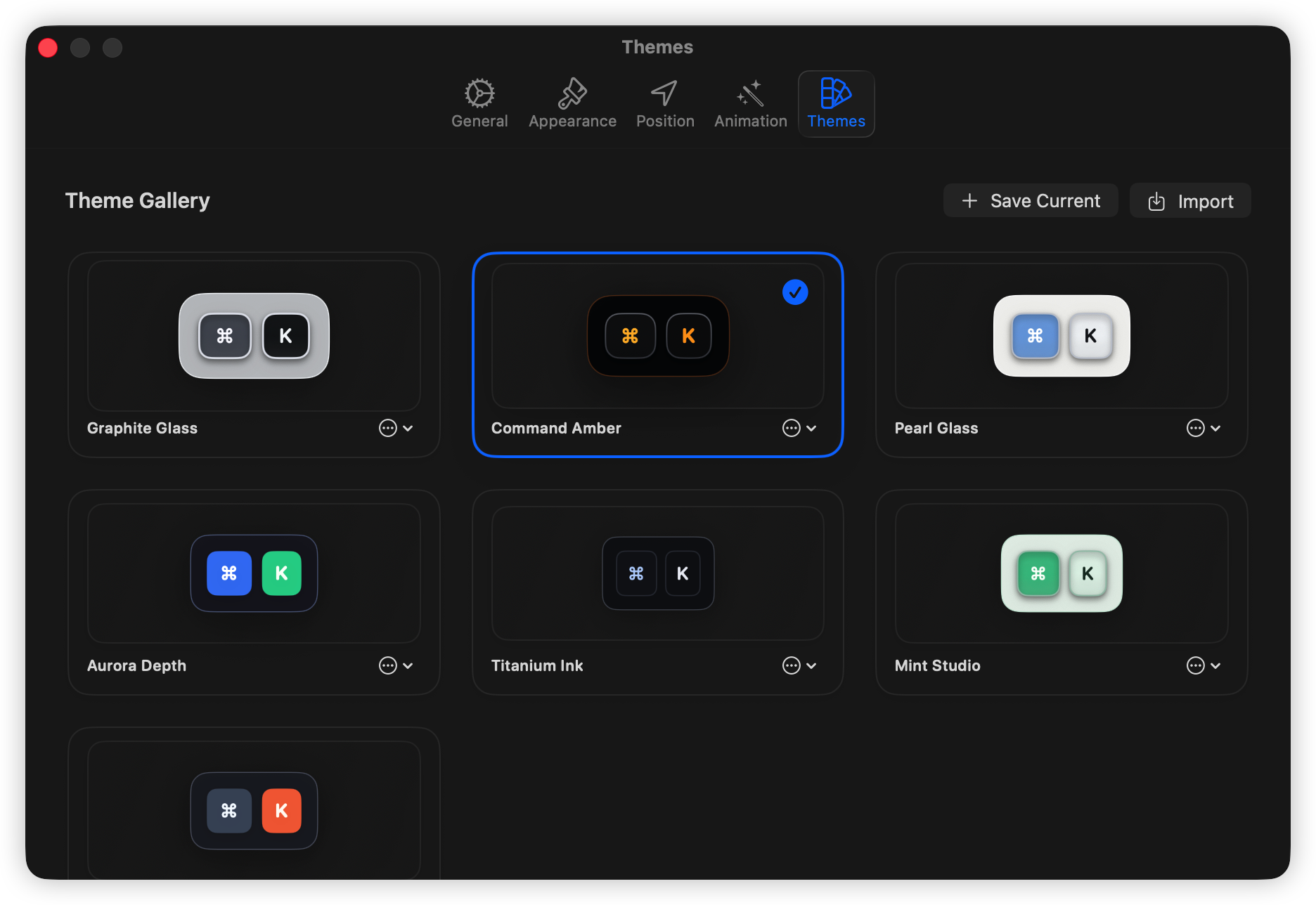Click the Pearl Glass theme name

(x=936, y=428)
